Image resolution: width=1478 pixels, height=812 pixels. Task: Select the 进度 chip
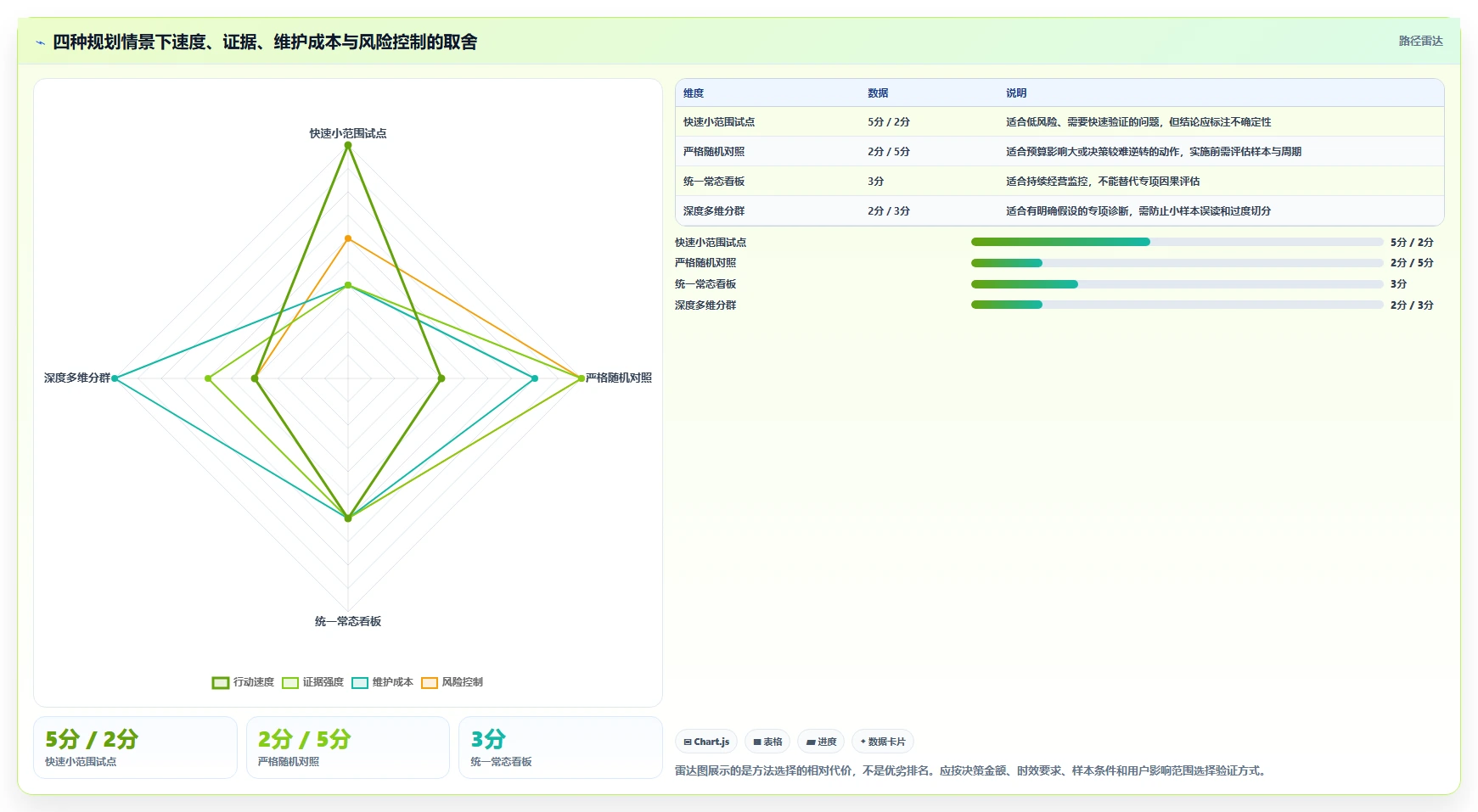click(821, 742)
